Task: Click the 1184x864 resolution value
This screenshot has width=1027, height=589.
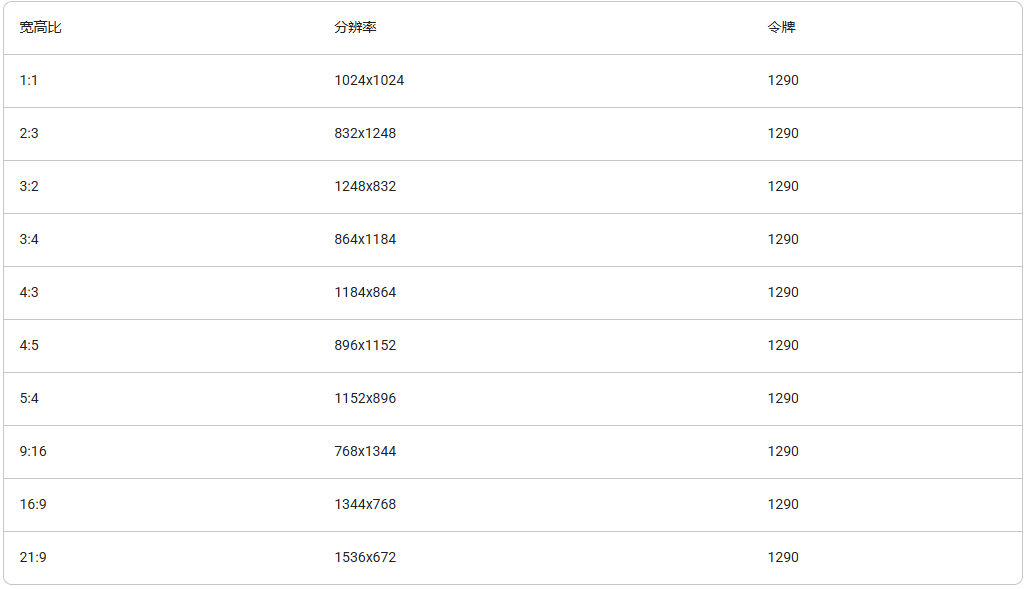Action: (365, 292)
